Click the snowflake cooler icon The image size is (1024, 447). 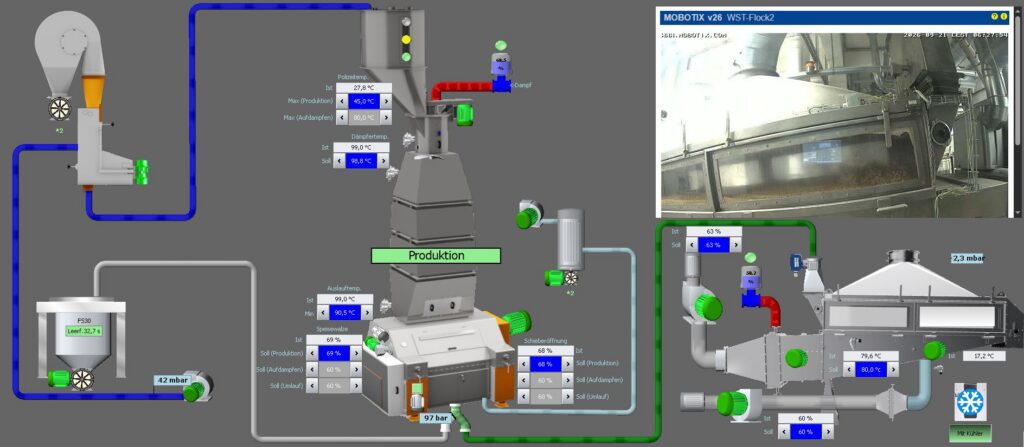[x=969, y=403]
